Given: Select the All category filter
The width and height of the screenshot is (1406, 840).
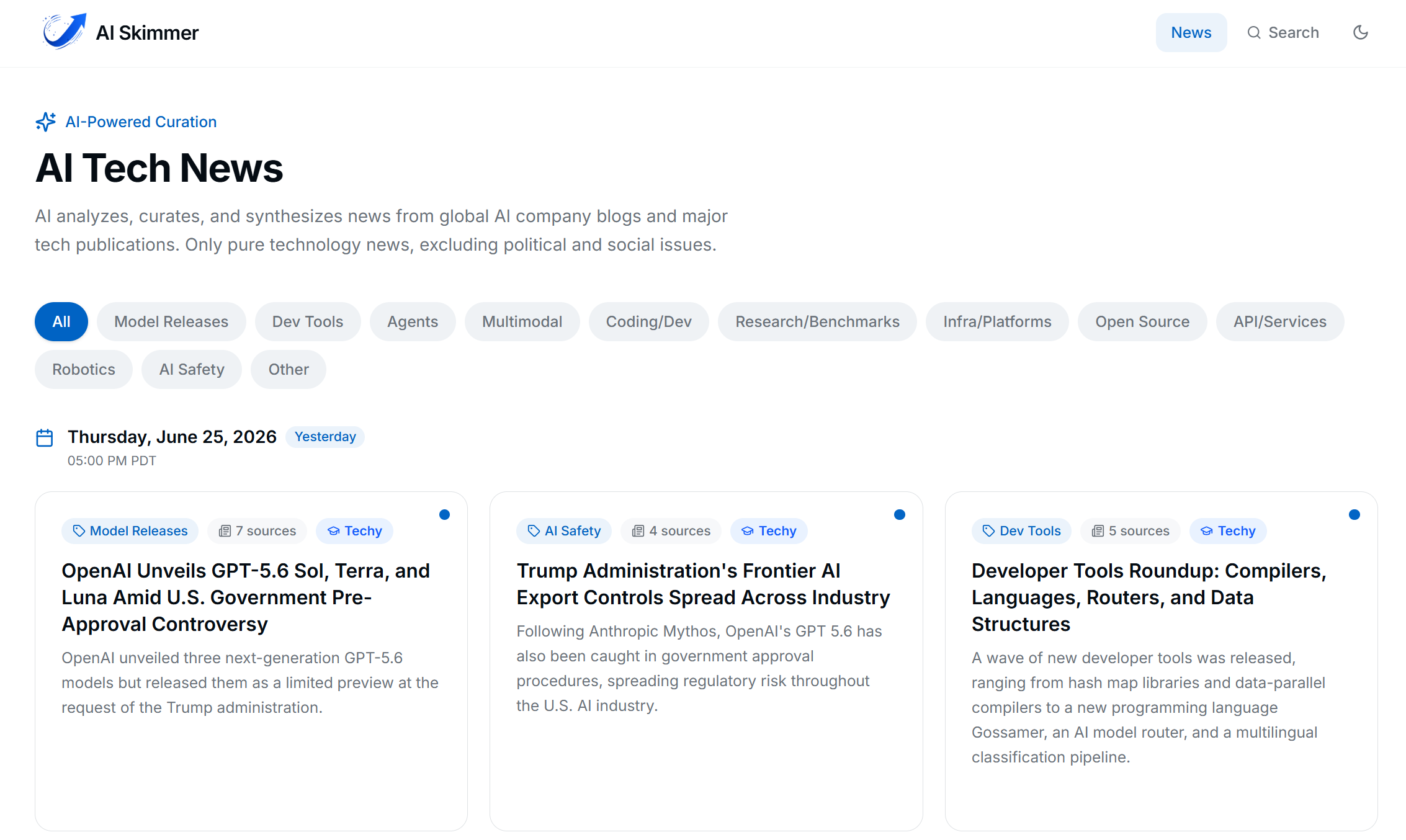Looking at the screenshot, I should [x=61, y=321].
